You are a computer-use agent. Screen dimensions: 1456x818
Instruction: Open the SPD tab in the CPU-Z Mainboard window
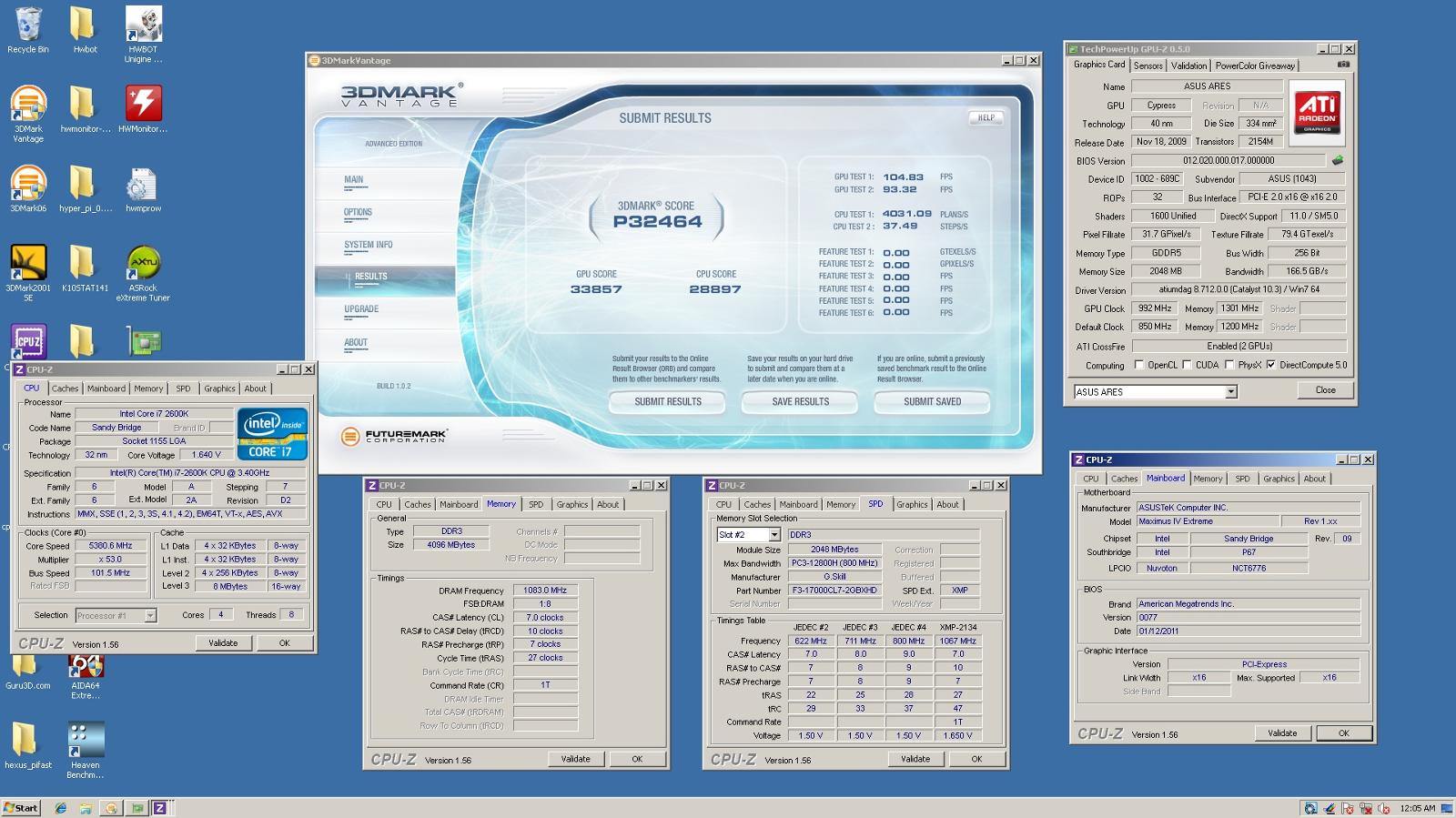click(x=1242, y=479)
